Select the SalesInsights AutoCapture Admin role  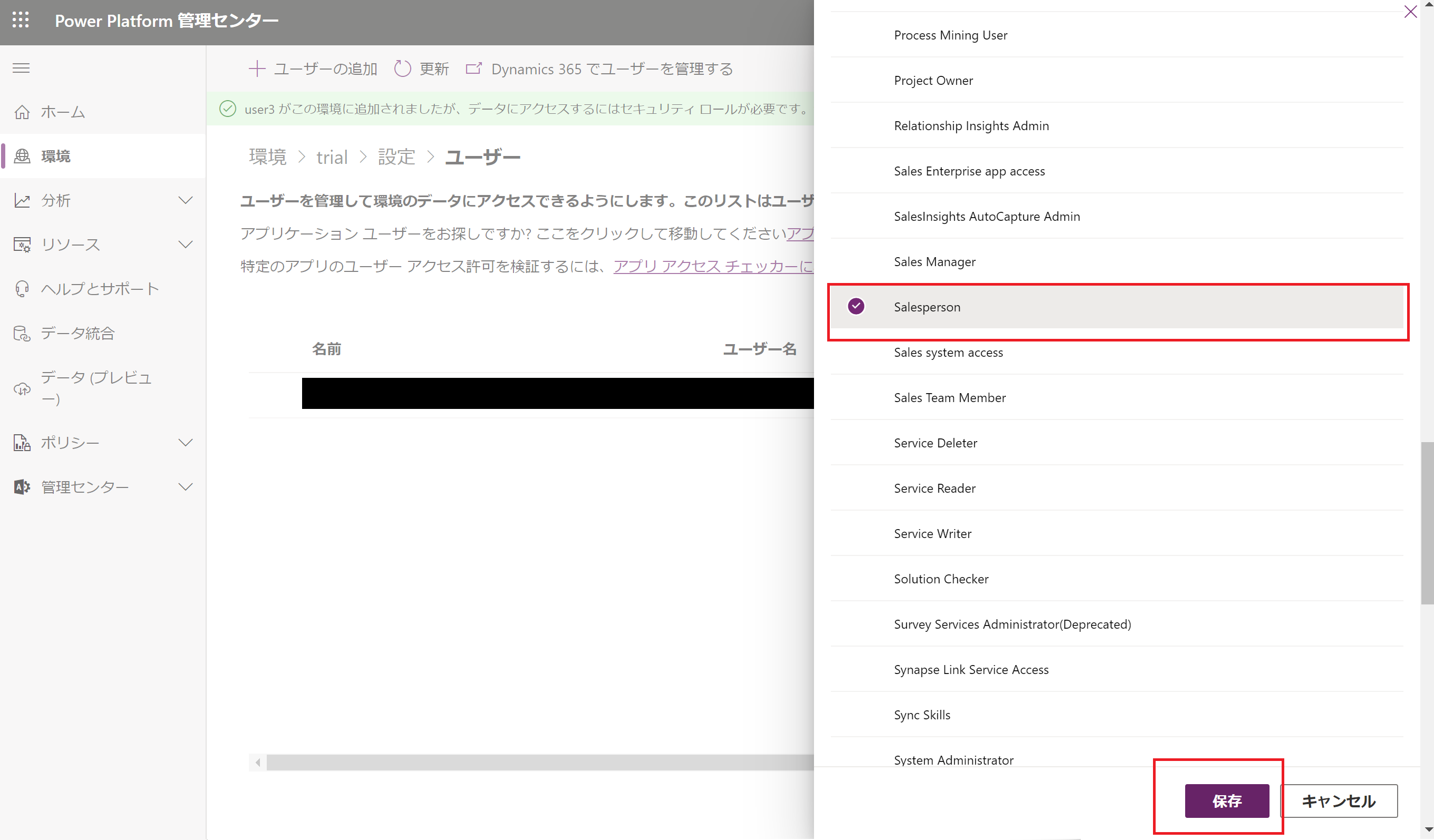1117,216
